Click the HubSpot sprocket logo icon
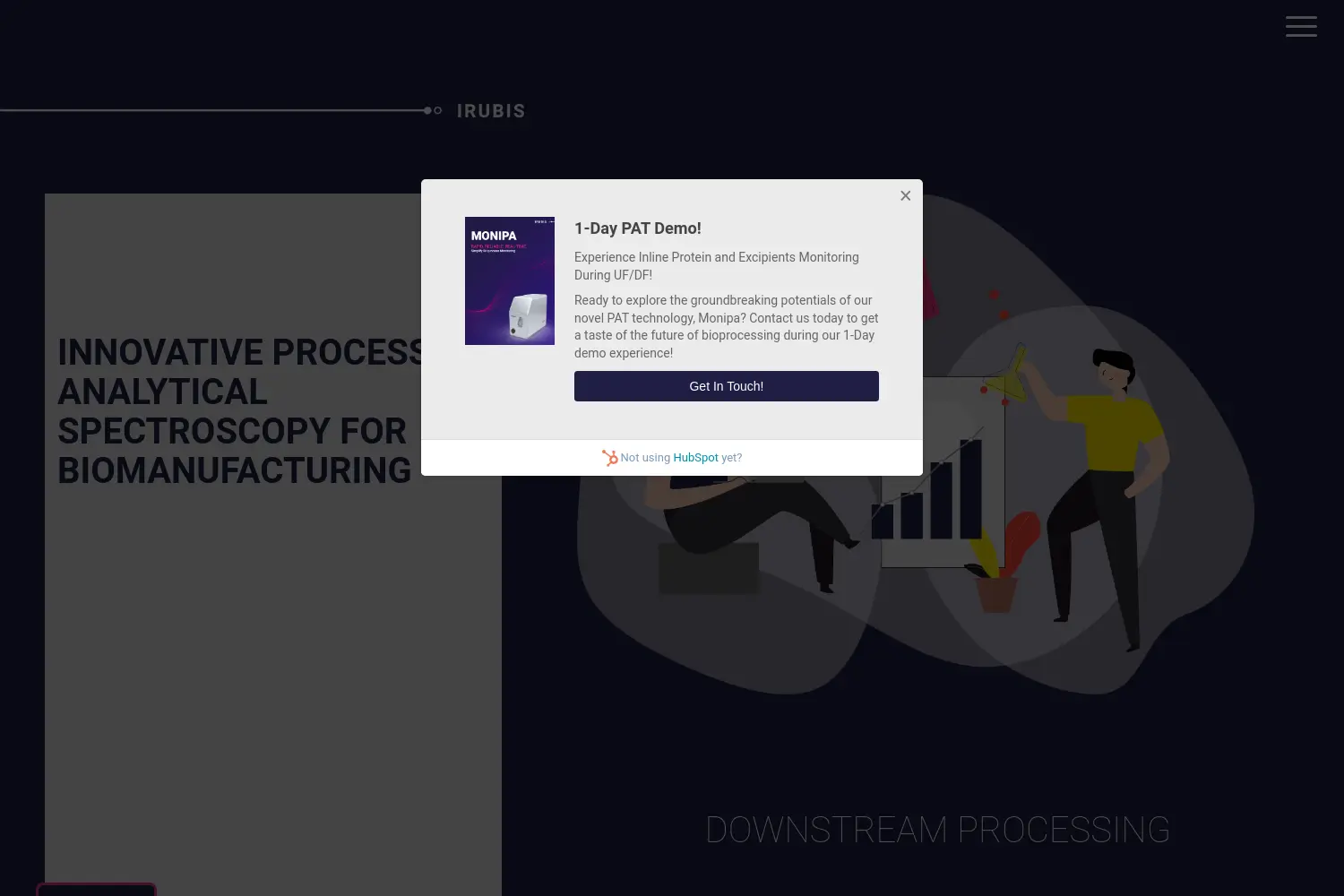 [610, 458]
